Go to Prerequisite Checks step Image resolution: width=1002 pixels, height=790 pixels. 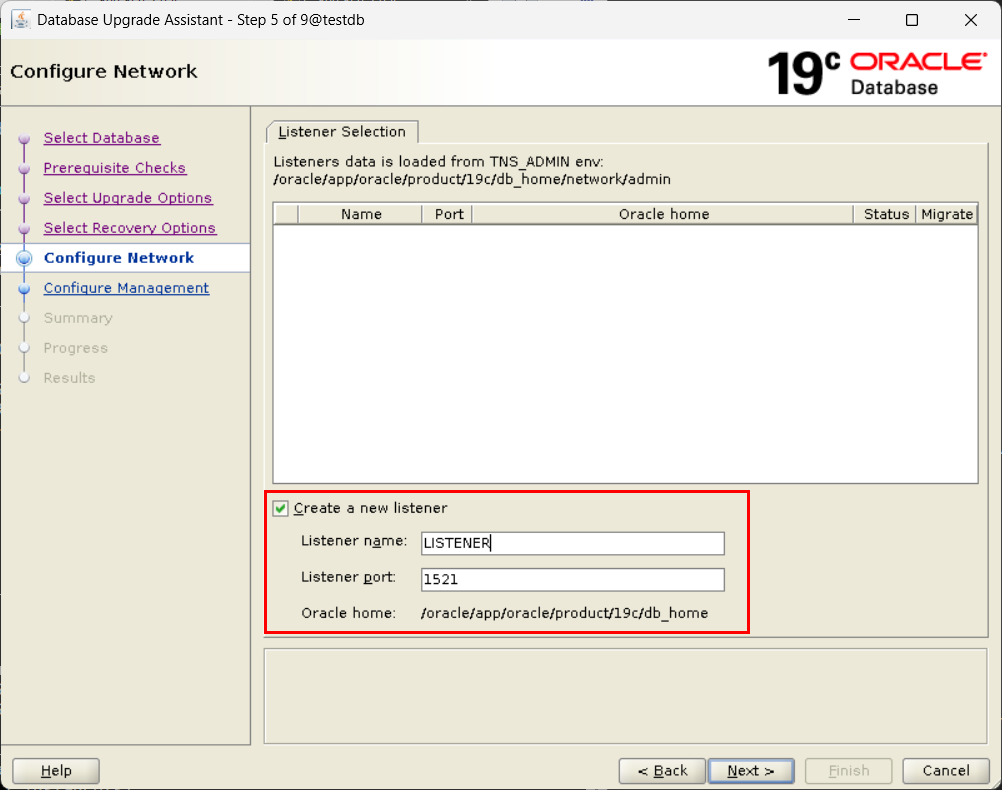click(x=115, y=168)
